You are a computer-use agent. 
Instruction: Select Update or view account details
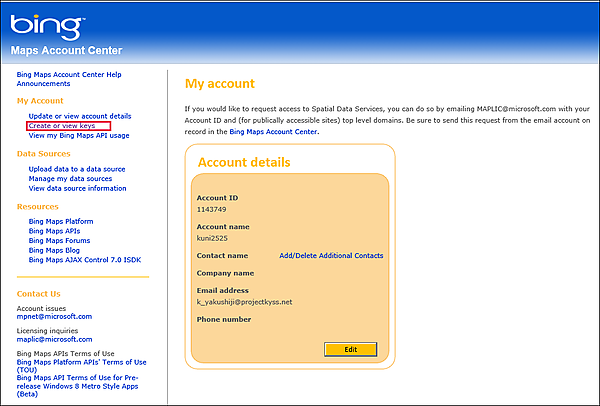[x=80, y=116]
